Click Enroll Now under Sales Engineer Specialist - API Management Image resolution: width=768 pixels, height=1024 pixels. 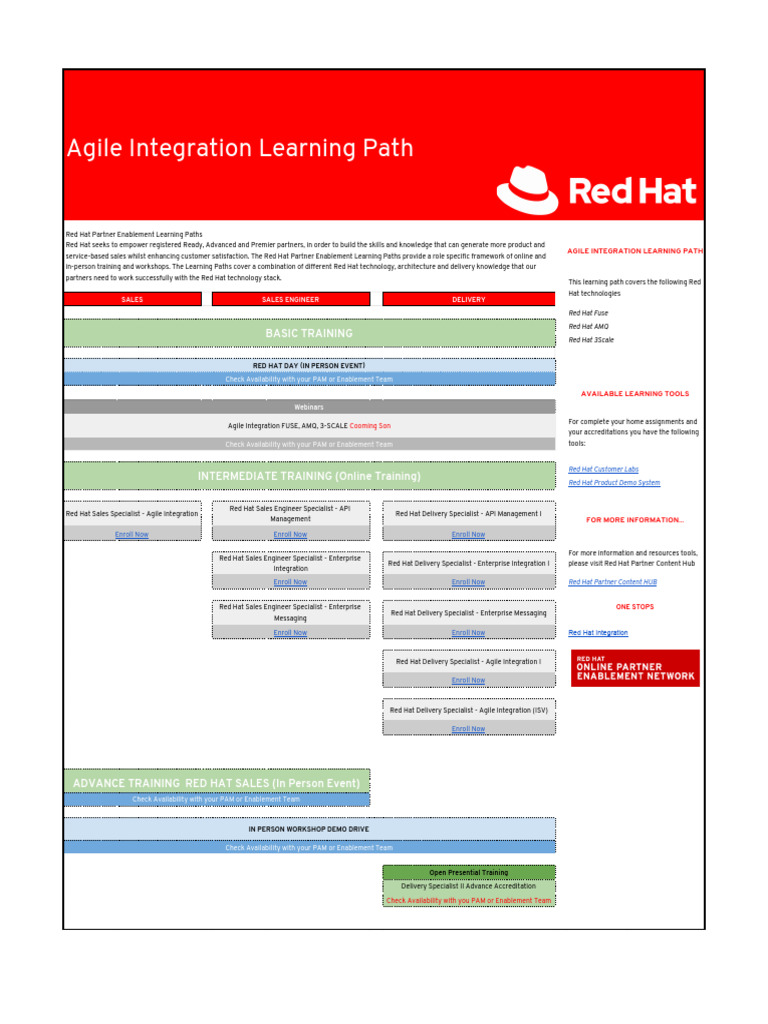(x=291, y=534)
